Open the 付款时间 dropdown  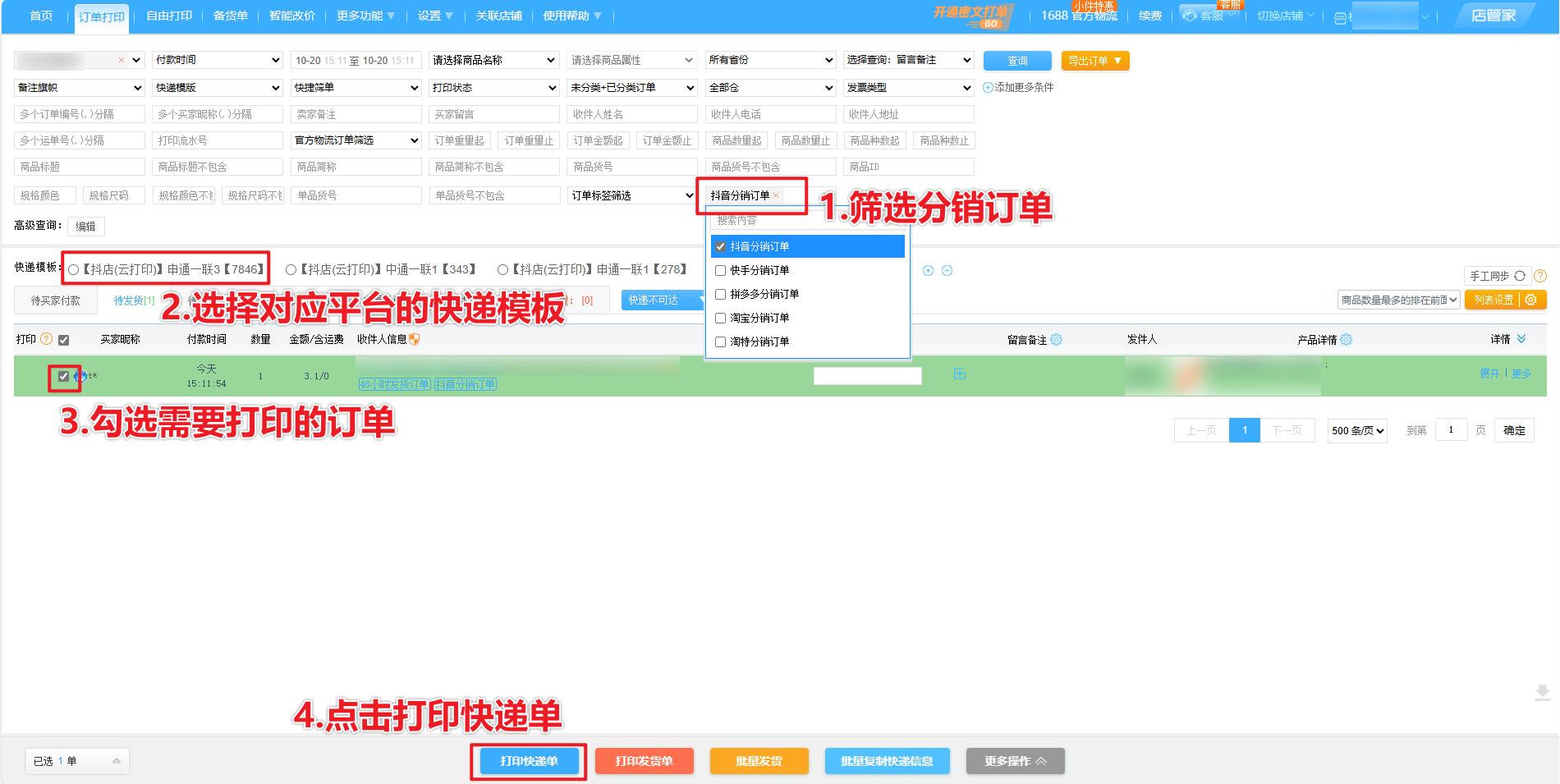point(218,60)
